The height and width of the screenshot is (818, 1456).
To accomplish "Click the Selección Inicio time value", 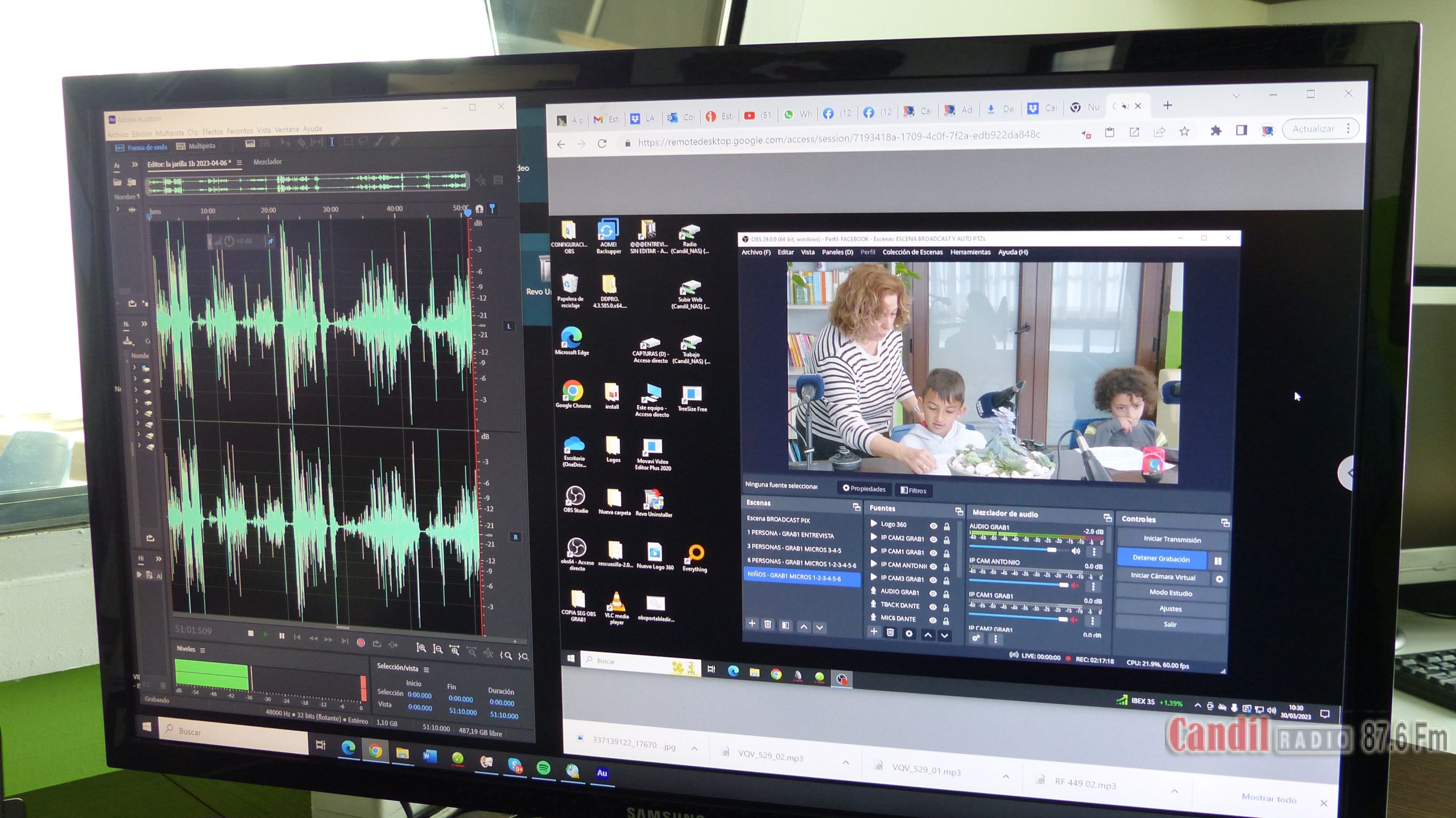I will [x=420, y=695].
